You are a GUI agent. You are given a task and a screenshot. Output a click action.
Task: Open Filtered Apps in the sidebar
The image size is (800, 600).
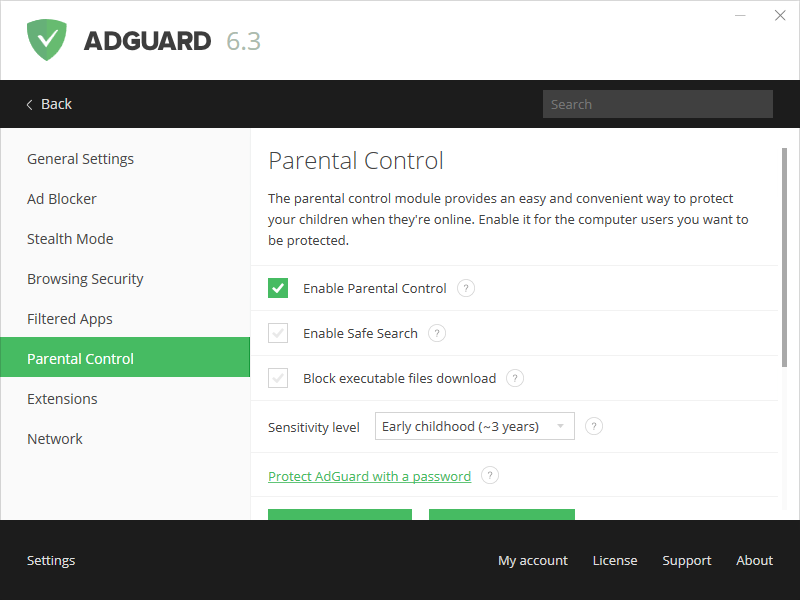(70, 319)
